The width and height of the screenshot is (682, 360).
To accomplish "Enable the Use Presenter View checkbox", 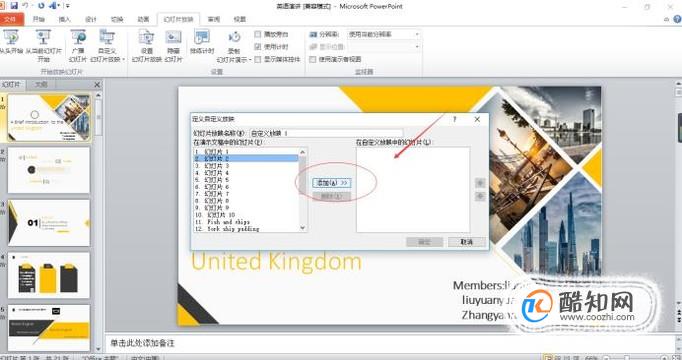I will tap(313, 59).
